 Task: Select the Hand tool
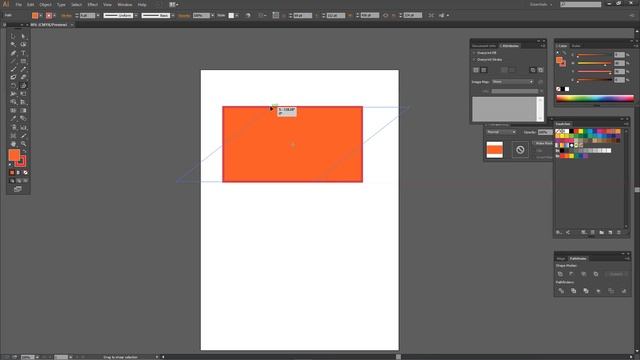coord(13,144)
